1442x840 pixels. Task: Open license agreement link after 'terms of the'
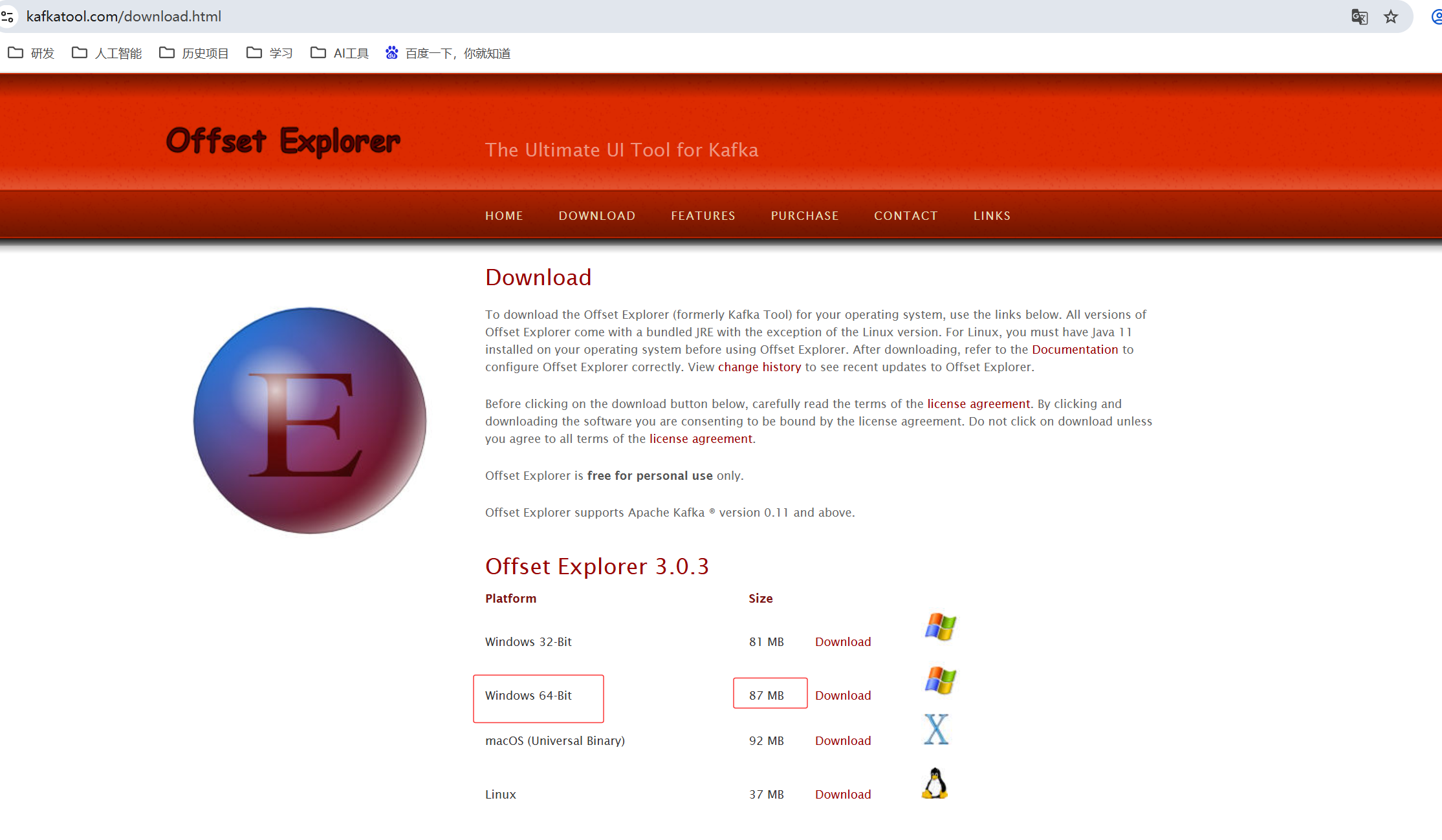pyautogui.click(x=978, y=404)
